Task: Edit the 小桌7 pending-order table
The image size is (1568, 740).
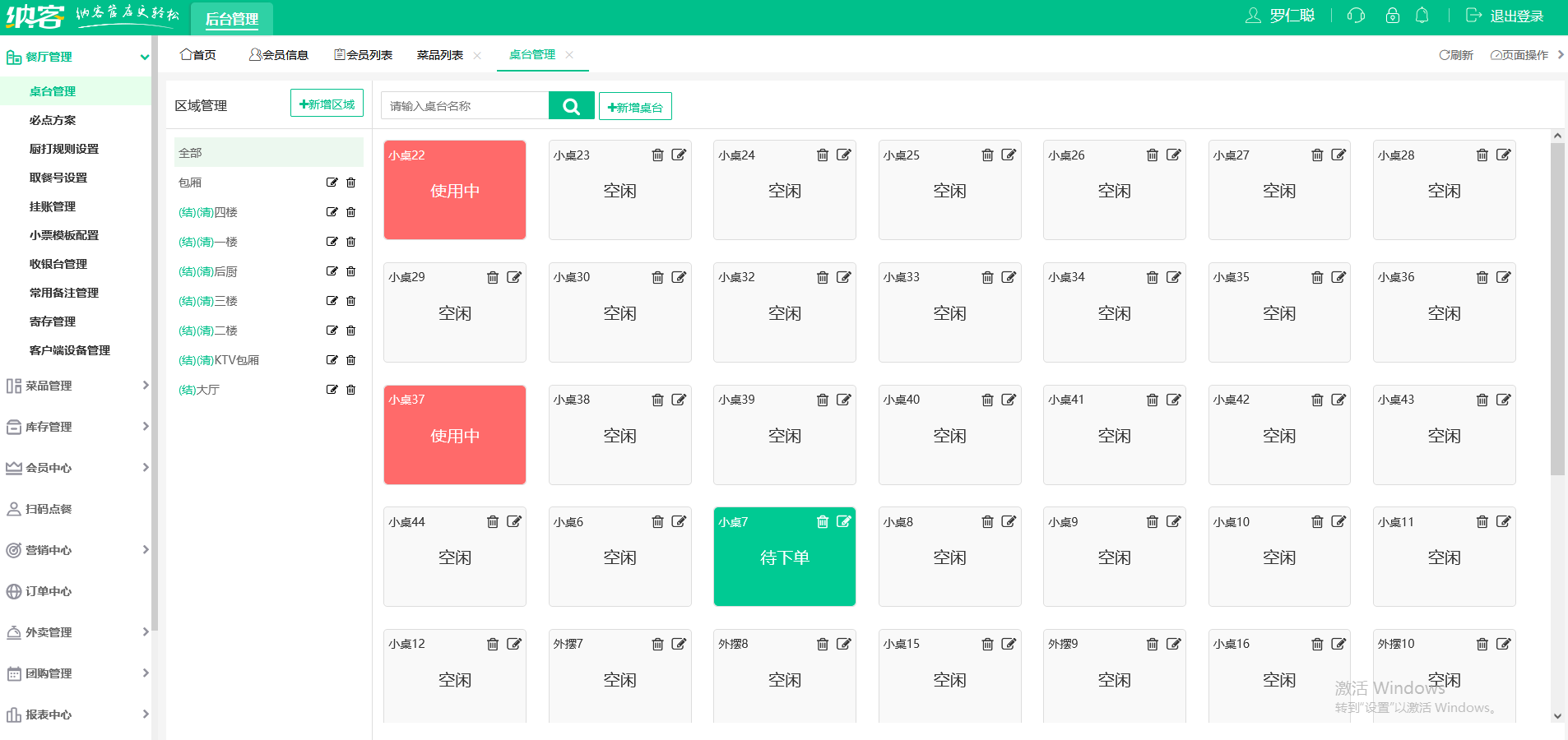Action: [x=843, y=522]
